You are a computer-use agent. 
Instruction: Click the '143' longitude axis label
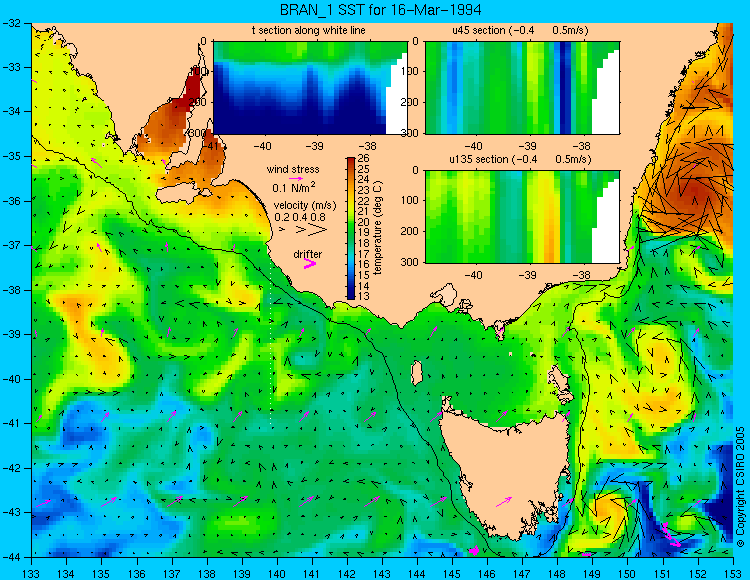pos(382,573)
